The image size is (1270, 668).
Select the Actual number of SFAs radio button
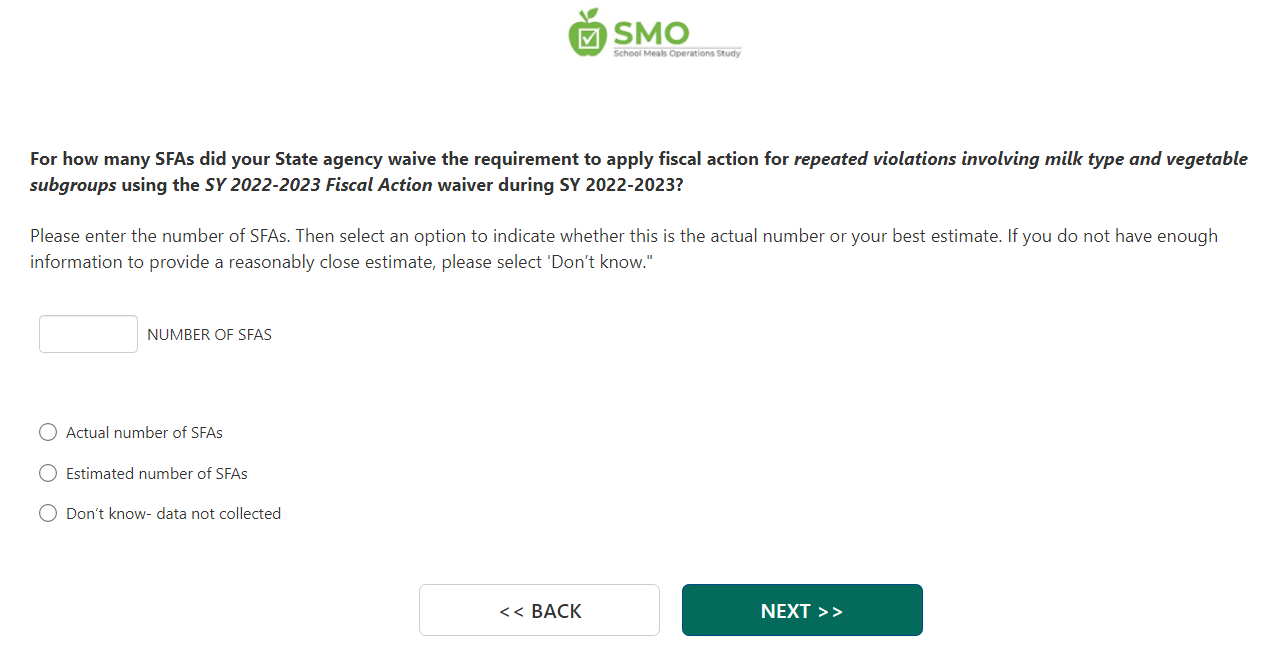[48, 432]
